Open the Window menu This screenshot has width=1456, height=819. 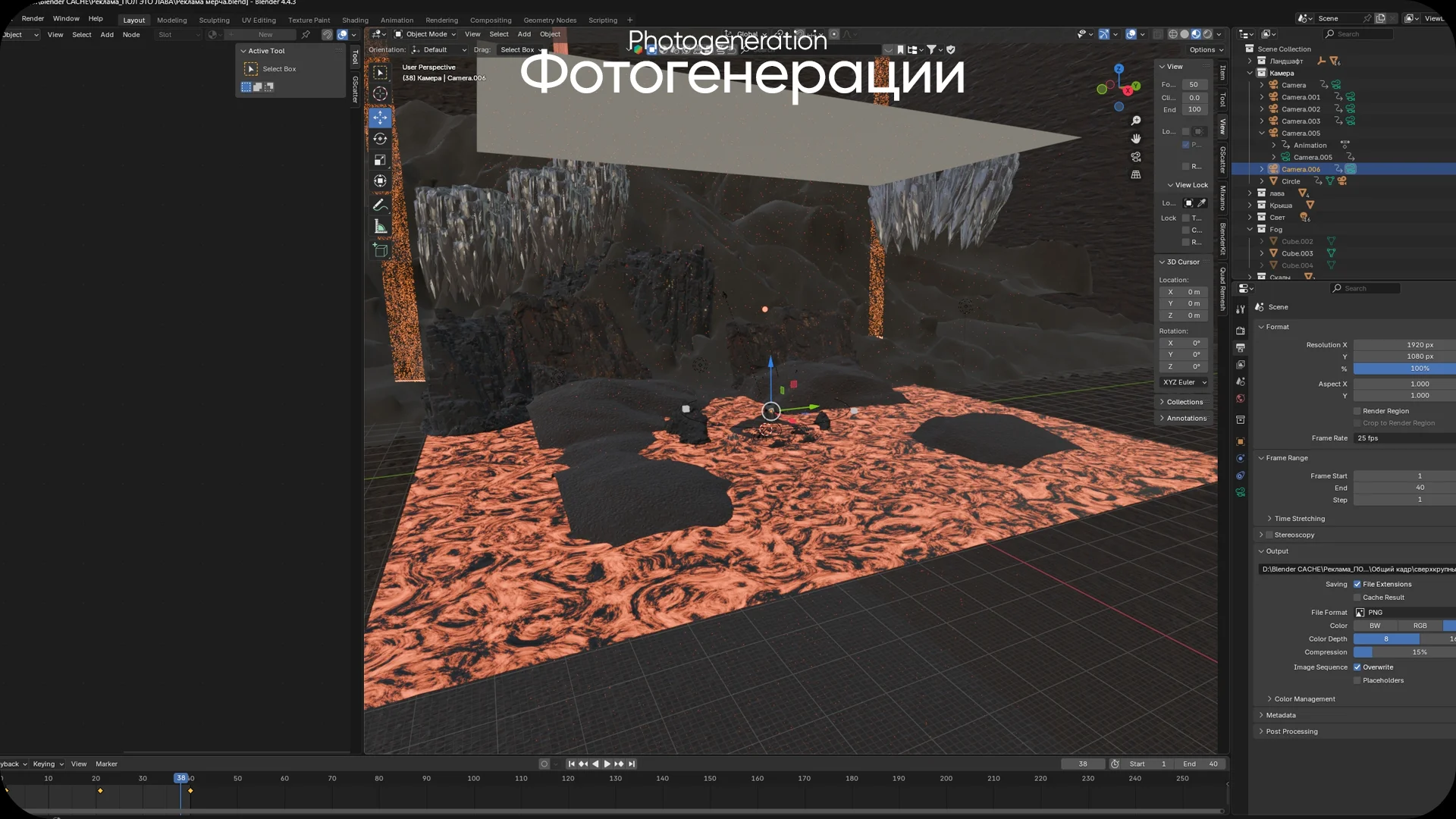(66, 18)
